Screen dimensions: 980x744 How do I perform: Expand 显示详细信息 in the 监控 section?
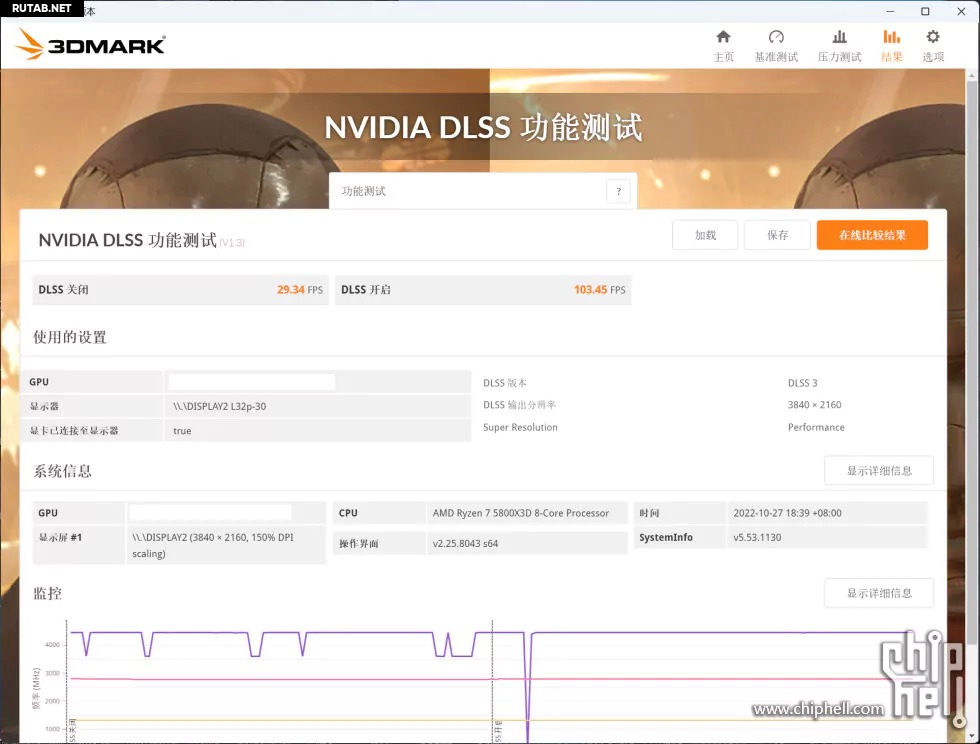879,593
